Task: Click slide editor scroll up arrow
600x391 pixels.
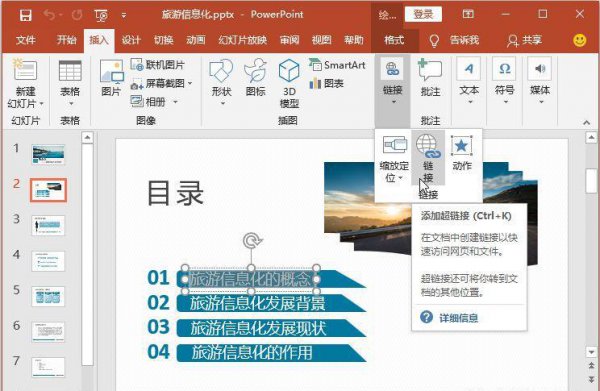Action: pos(591,137)
